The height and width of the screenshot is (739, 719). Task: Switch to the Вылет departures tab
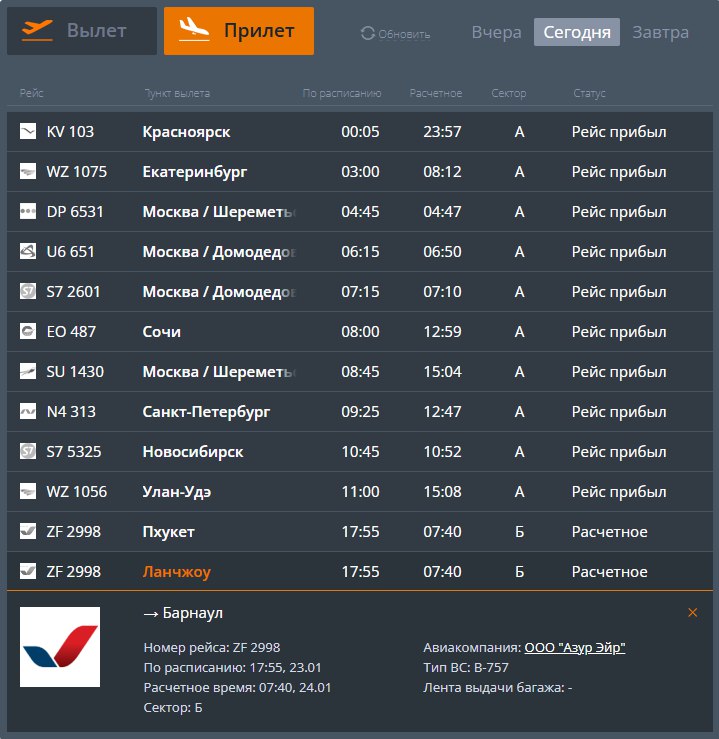(82, 31)
